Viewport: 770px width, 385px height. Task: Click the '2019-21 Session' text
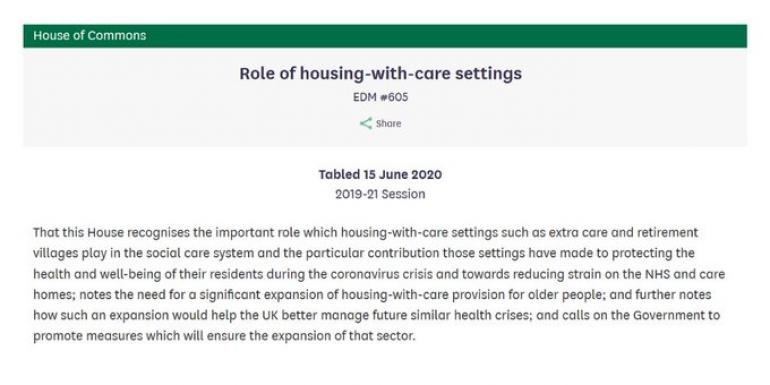tap(380, 194)
